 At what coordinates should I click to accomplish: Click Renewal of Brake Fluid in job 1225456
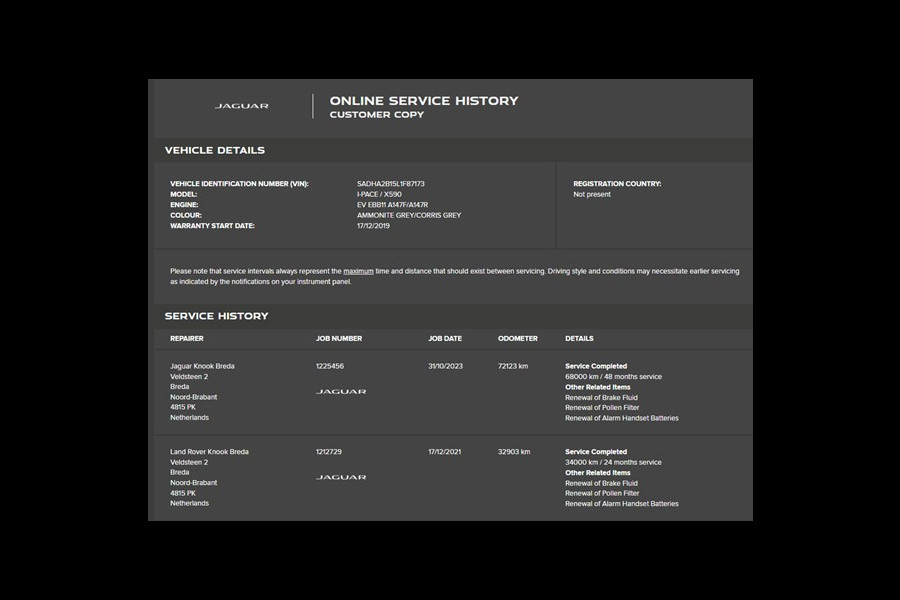click(602, 397)
